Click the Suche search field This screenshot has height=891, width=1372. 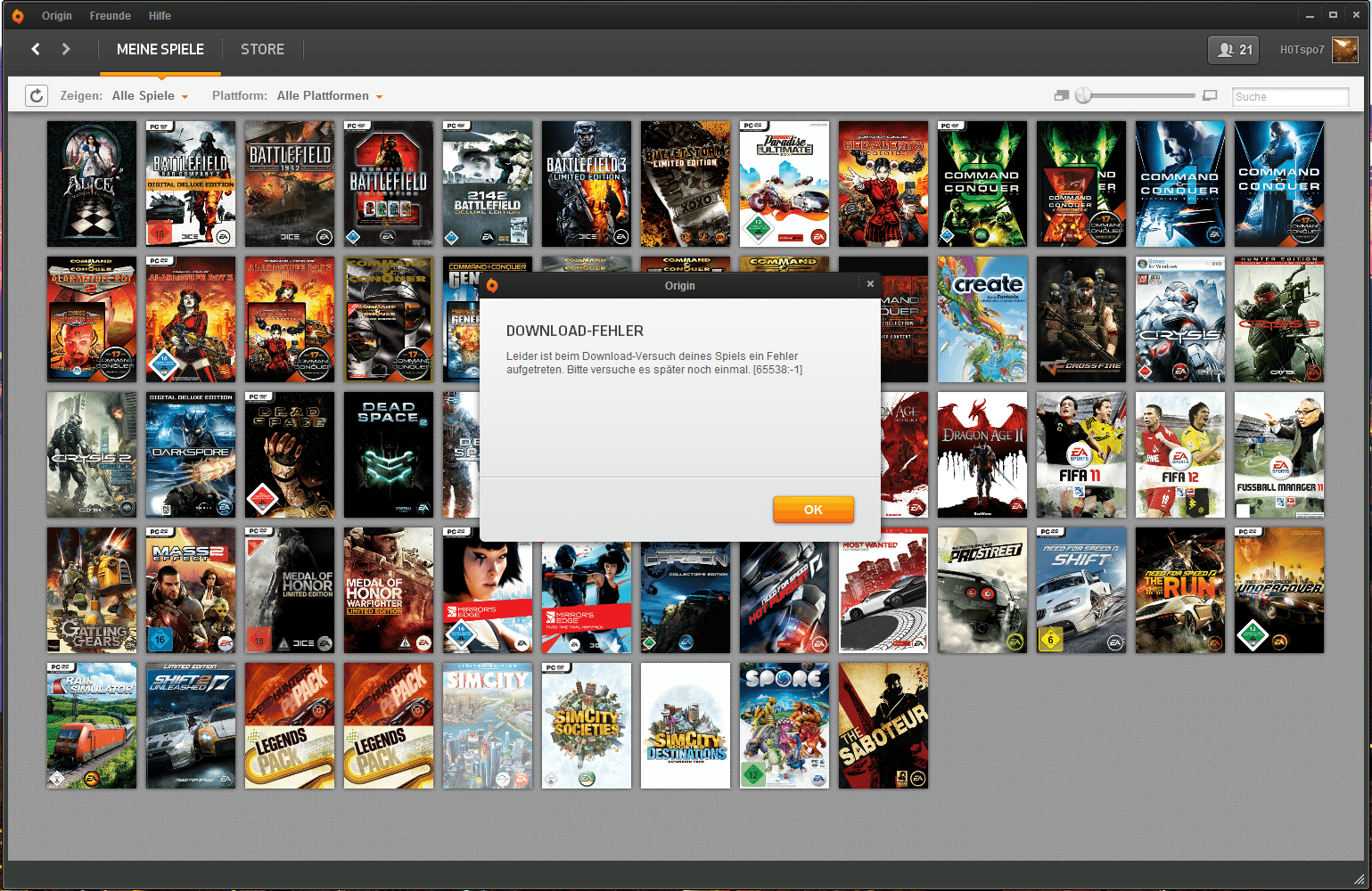tap(1290, 96)
